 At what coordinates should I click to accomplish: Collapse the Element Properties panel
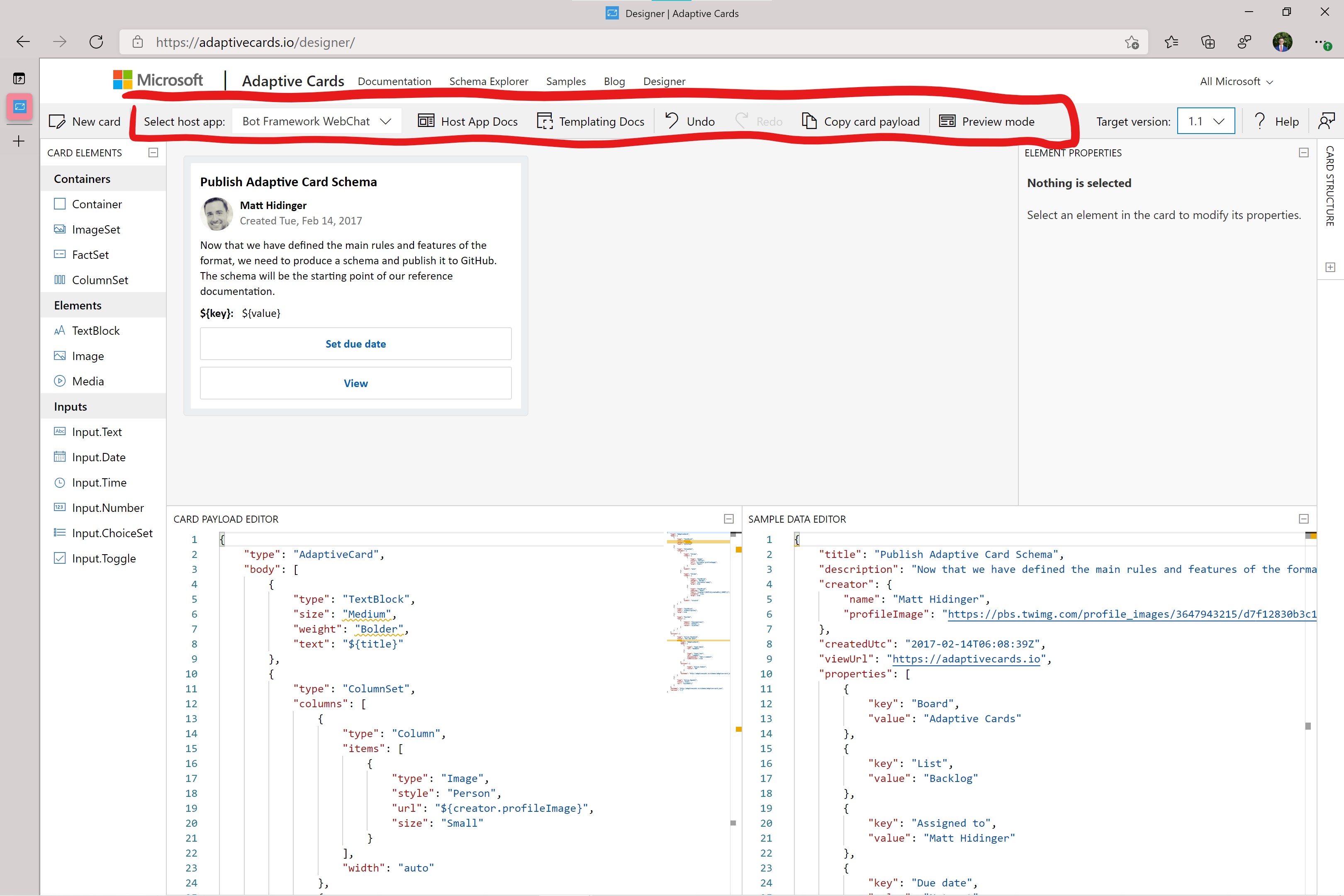(1303, 153)
